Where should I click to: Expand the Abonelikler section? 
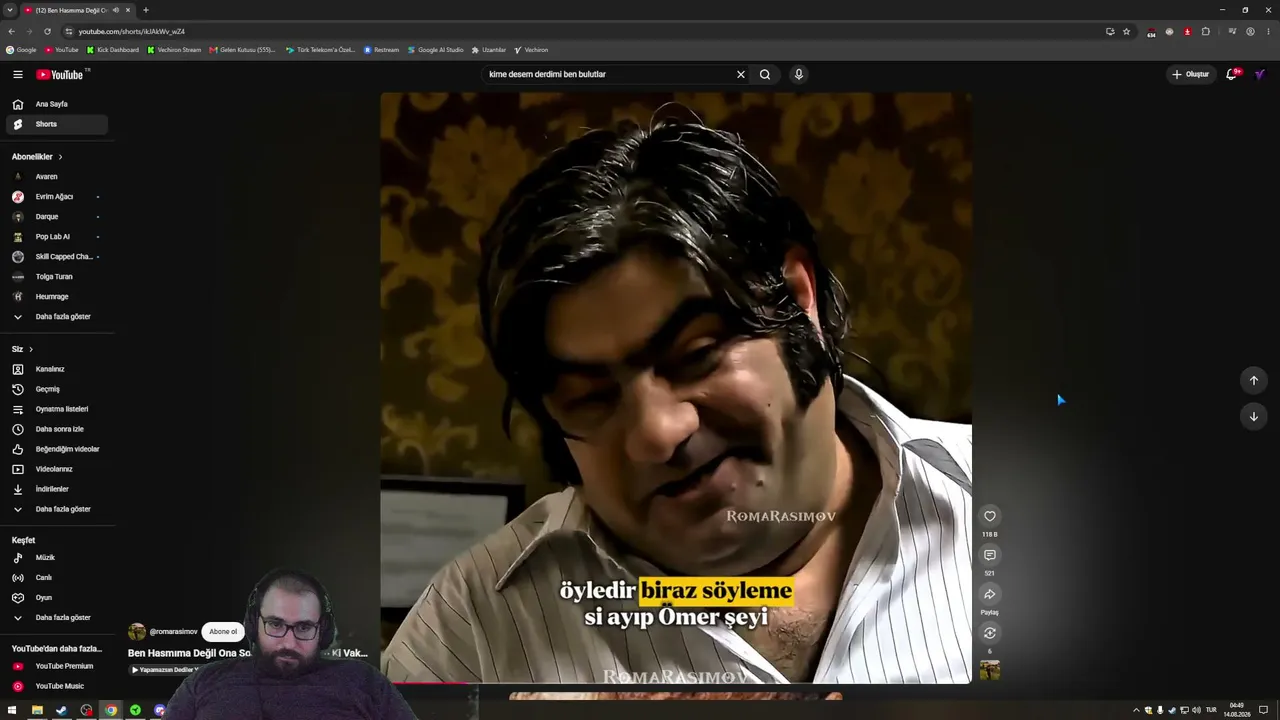[x=37, y=157]
